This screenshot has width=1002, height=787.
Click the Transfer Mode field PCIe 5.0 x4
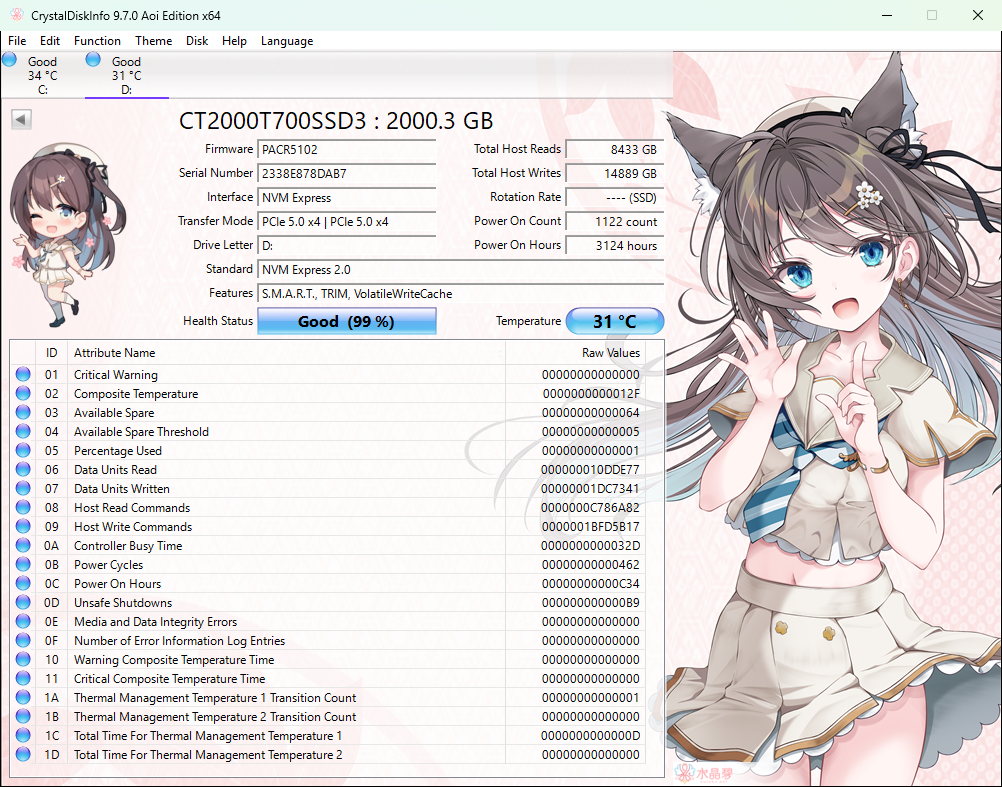click(346, 222)
